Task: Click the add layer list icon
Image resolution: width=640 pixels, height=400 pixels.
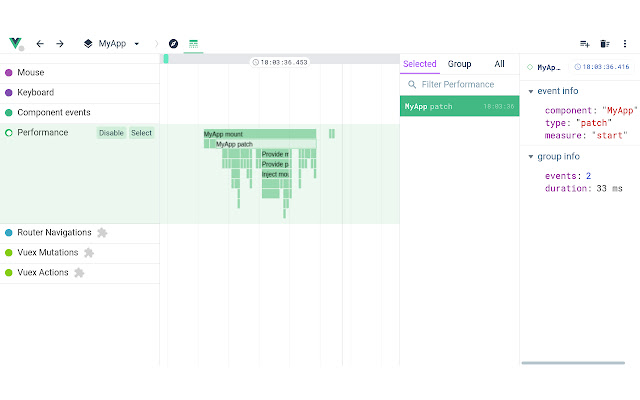Action: click(584, 44)
